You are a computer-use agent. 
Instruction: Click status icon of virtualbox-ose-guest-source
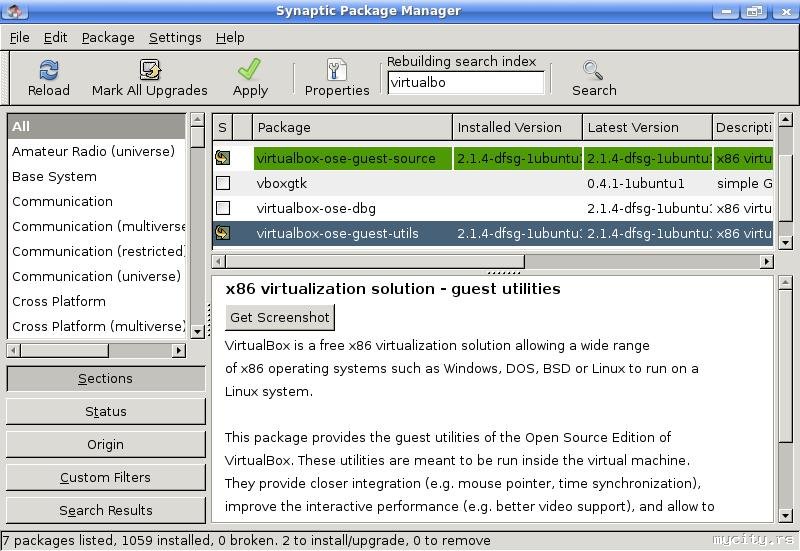point(222,158)
